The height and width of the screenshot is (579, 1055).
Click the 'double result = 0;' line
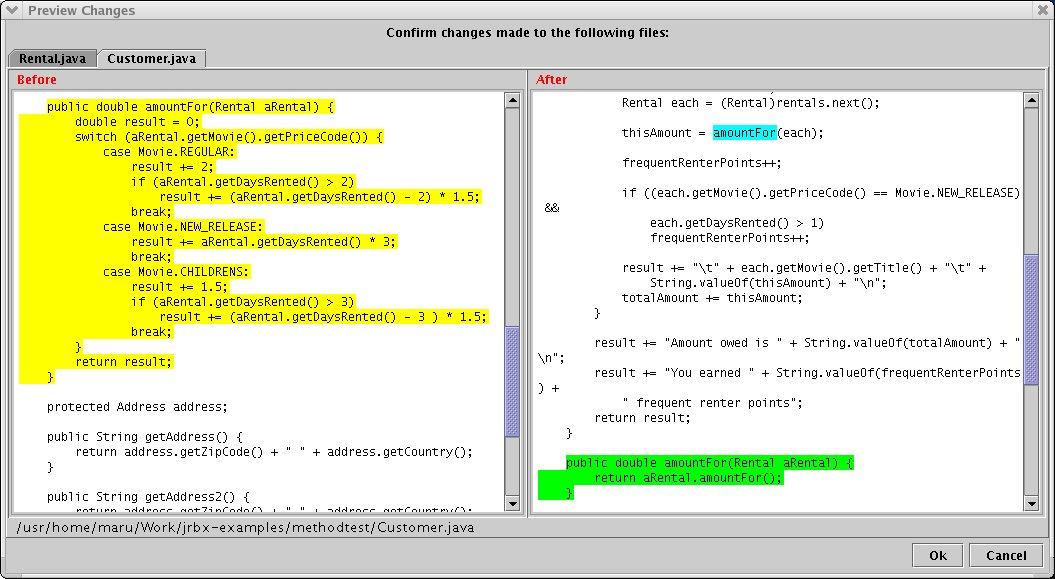(x=138, y=122)
